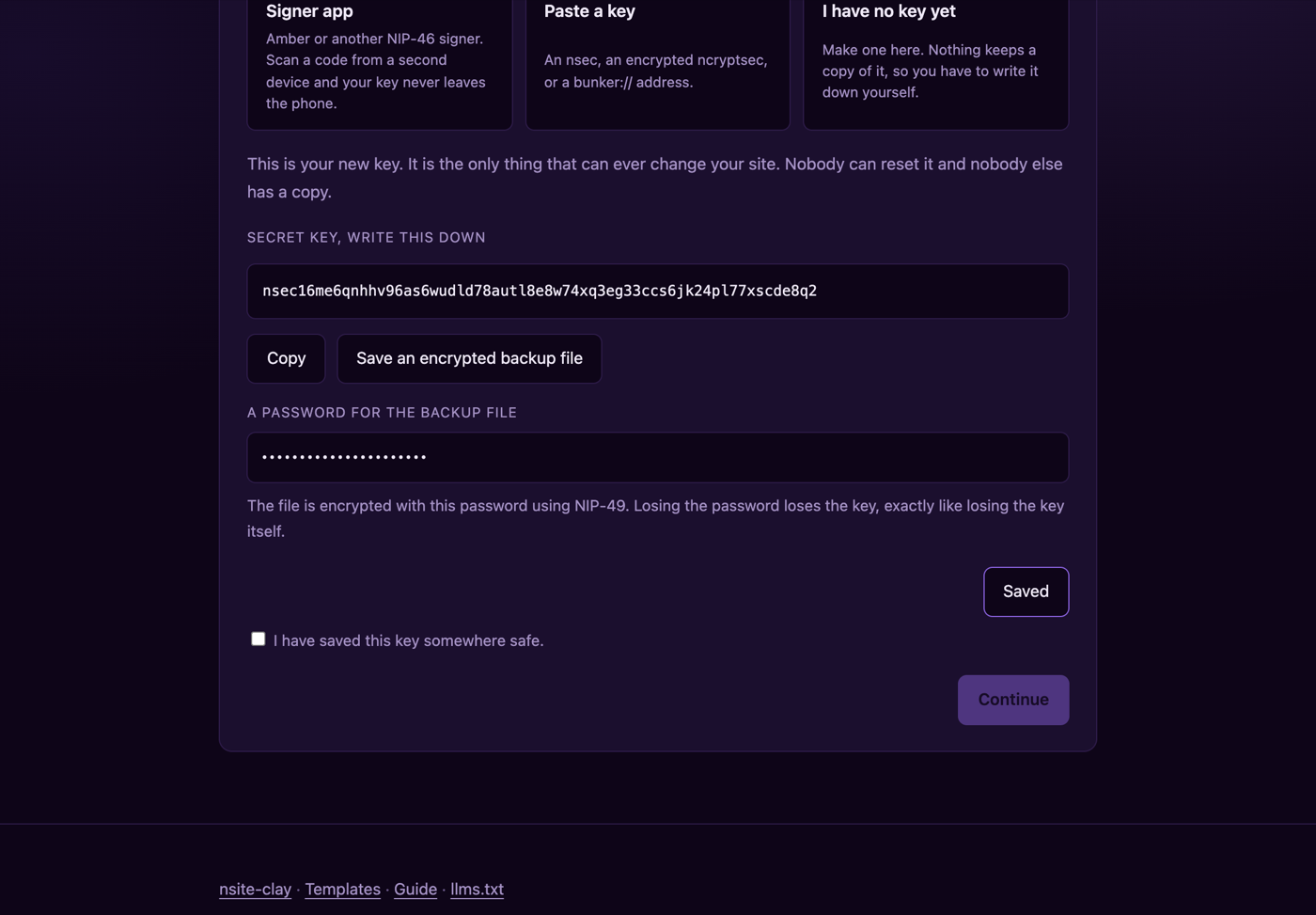Open the Templates link
The height and width of the screenshot is (915, 1316).
[x=342, y=889]
